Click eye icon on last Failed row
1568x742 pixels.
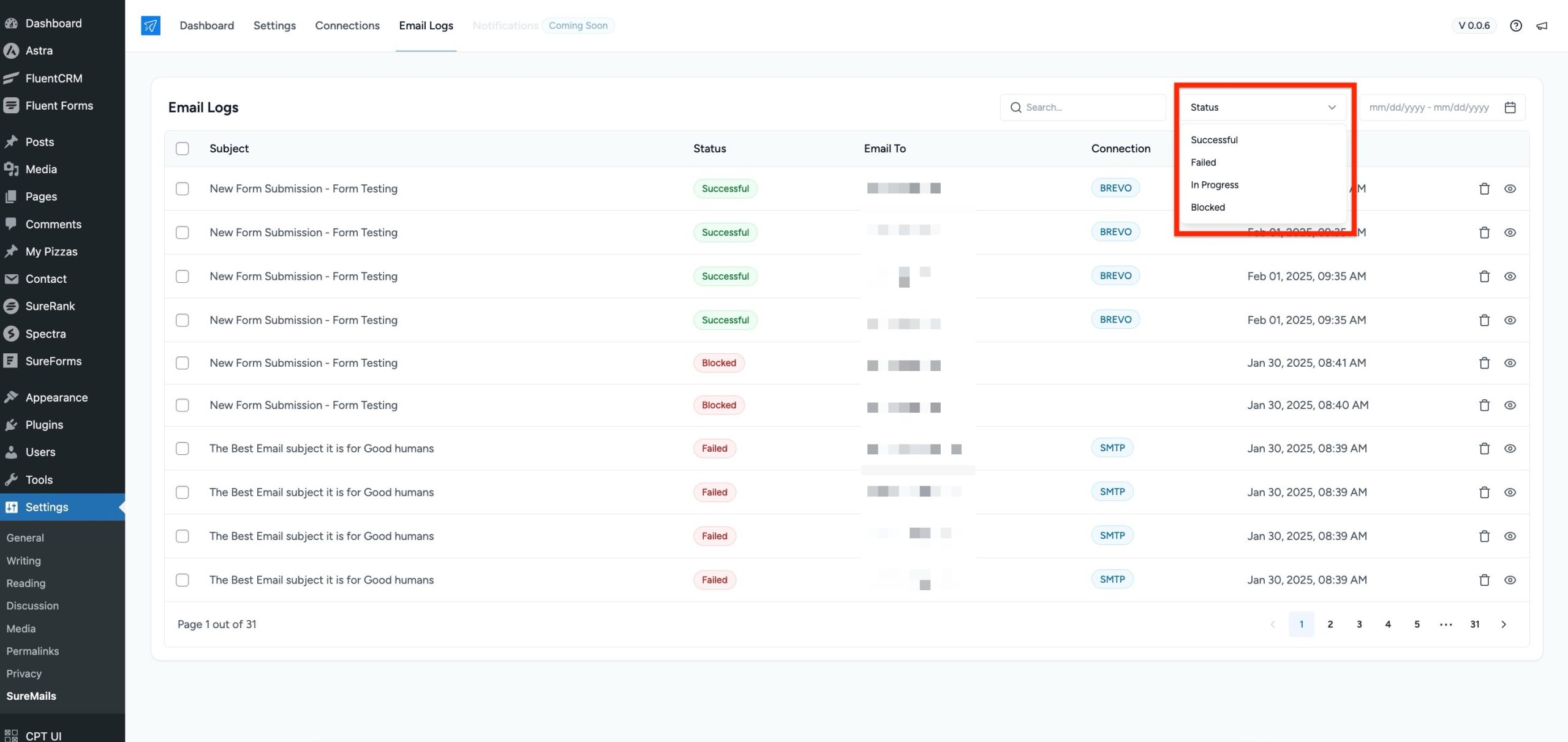[x=1510, y=580]
